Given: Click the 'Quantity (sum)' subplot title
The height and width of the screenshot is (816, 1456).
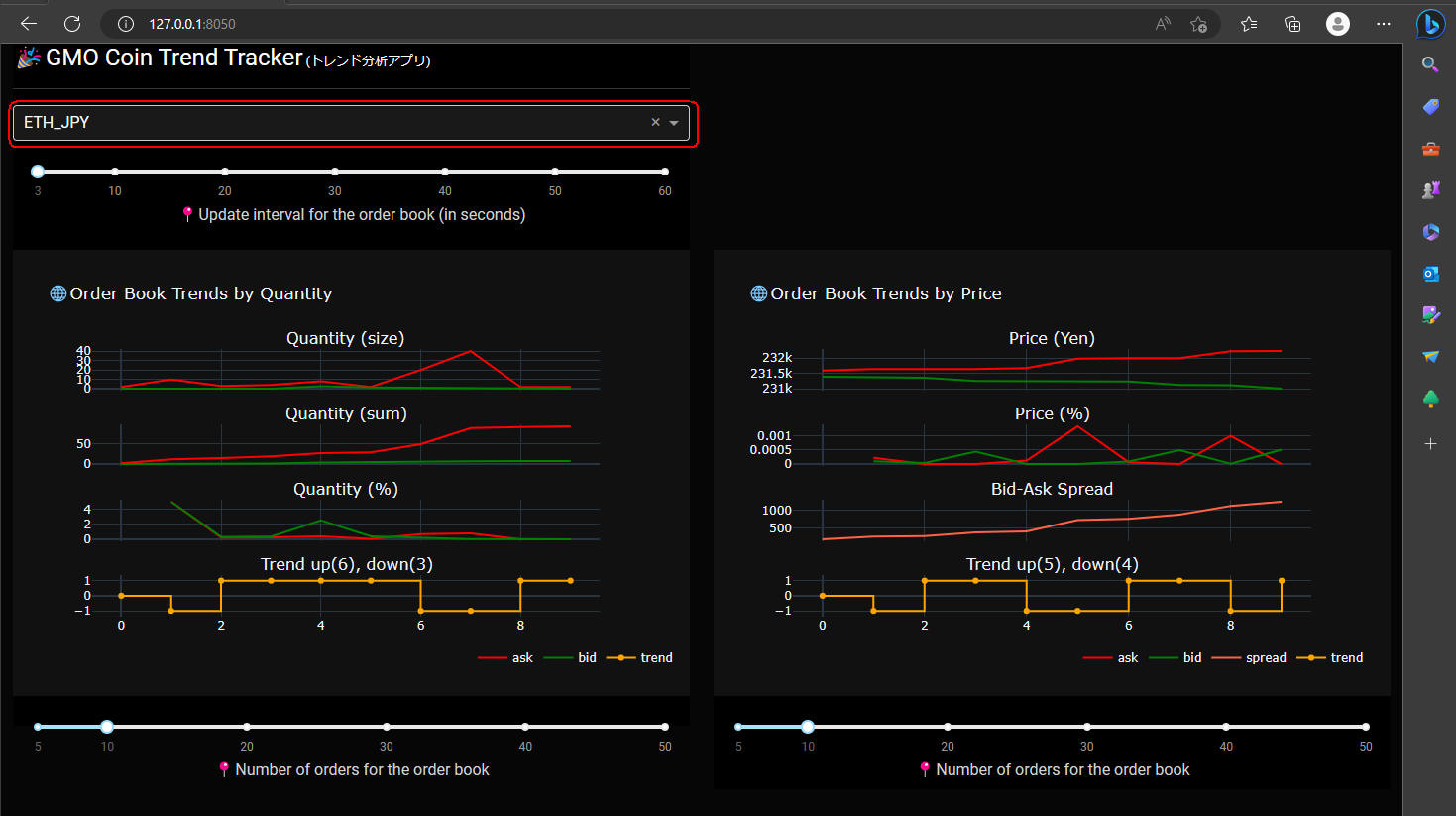Looking at the screenshot, I should pyautogui.click(x=346, y=413).
